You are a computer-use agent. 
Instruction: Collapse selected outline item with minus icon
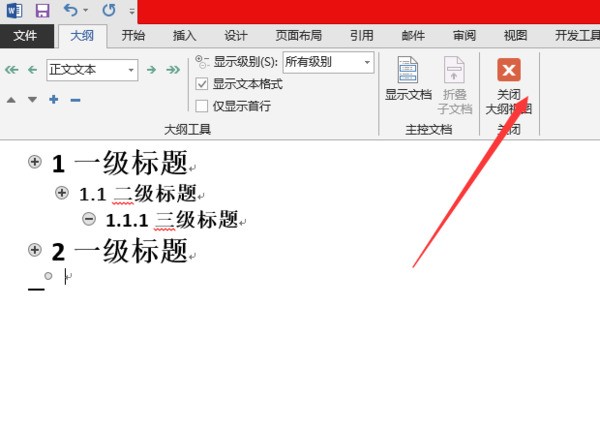click(x=76, y=99)
